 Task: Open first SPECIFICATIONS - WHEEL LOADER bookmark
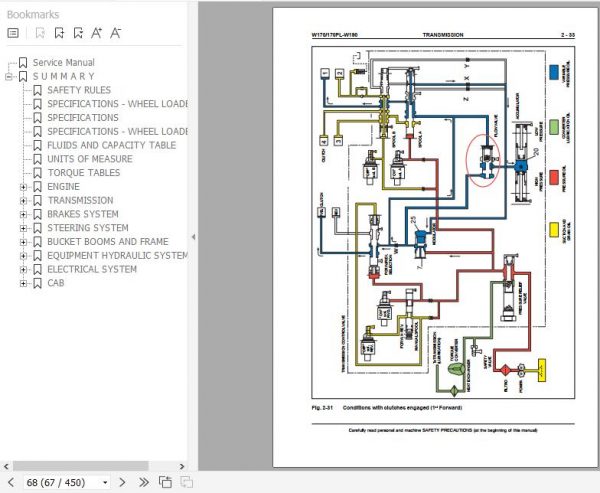tap(117, 104)
